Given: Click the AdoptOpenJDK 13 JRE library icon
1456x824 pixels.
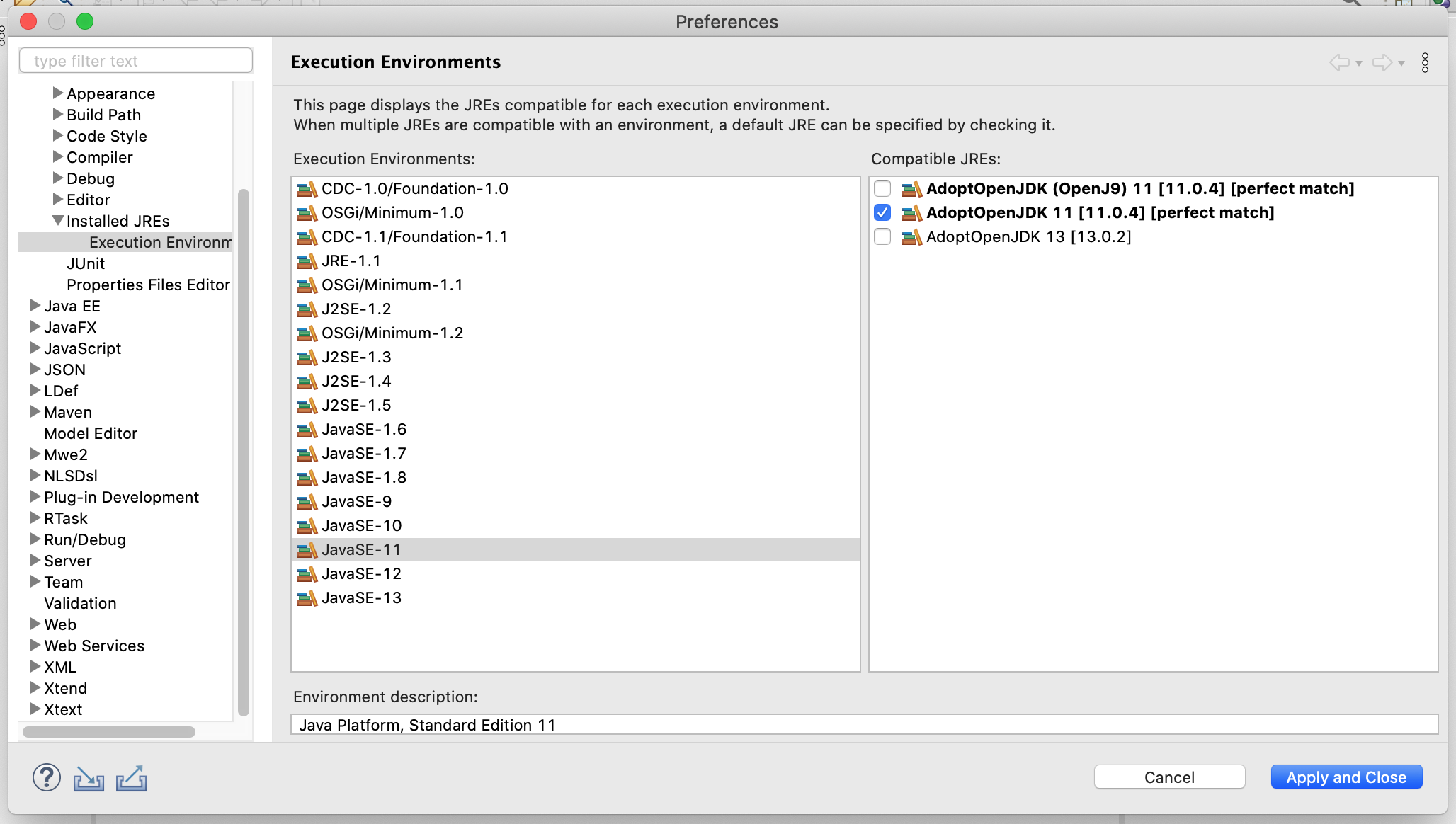Looking at the screenshot, I should pos(911,237).
